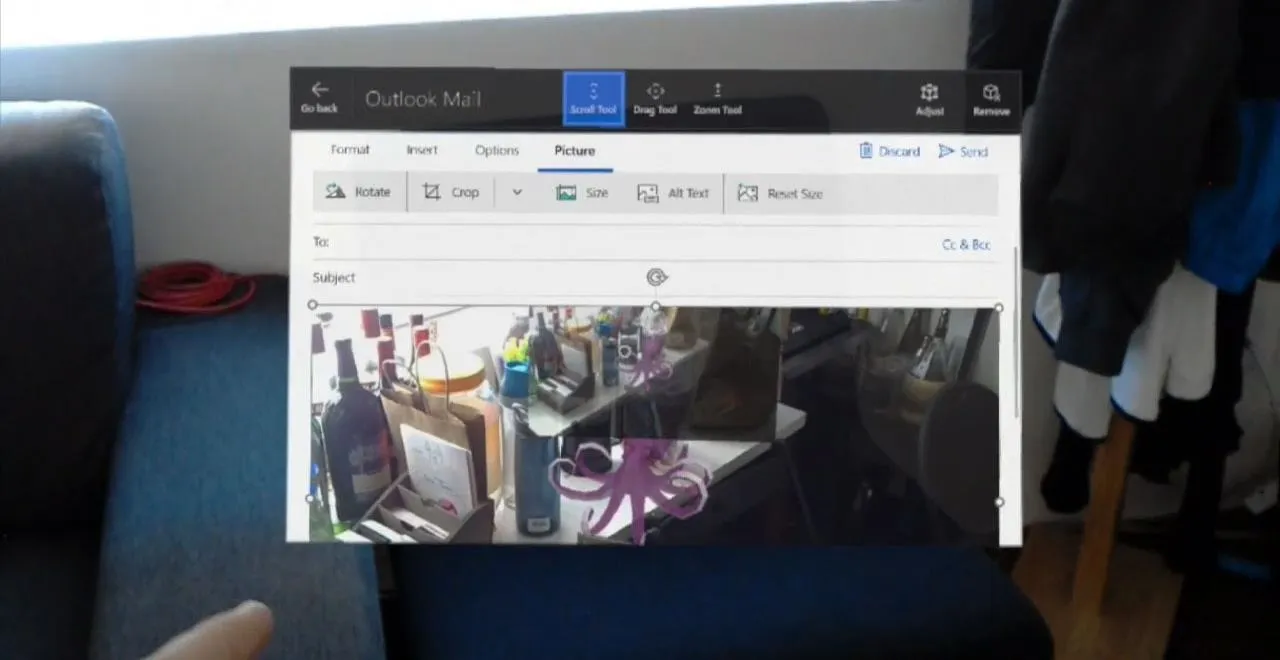Viewport: 1280px width, 660px height.
Task: Send the email
Action: [x=963, y=151]
